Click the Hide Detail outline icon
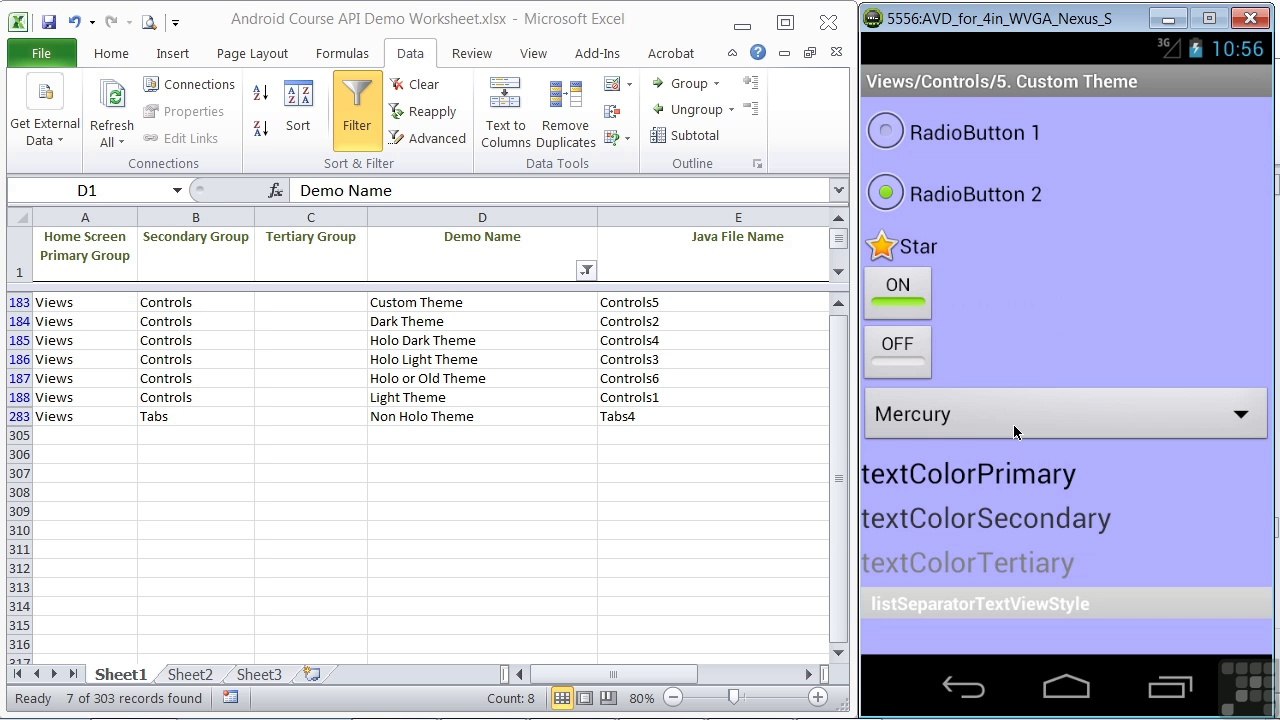 pyautogui.click(x=750, y=109)
